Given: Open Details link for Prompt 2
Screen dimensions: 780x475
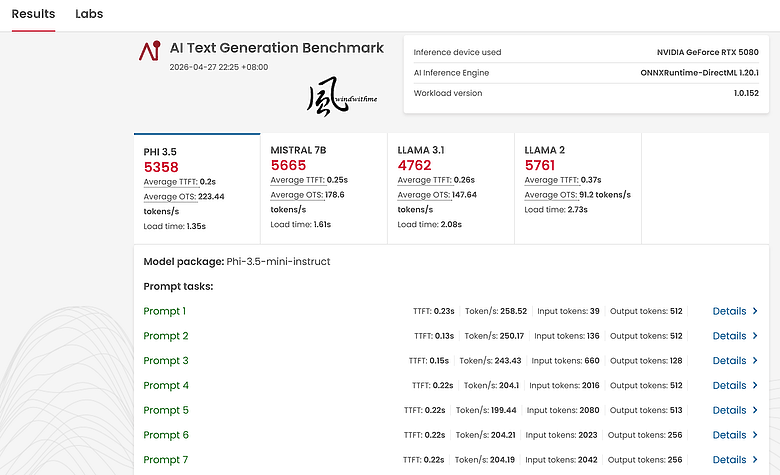Looking at the screenshot, I should coord(729,336).
